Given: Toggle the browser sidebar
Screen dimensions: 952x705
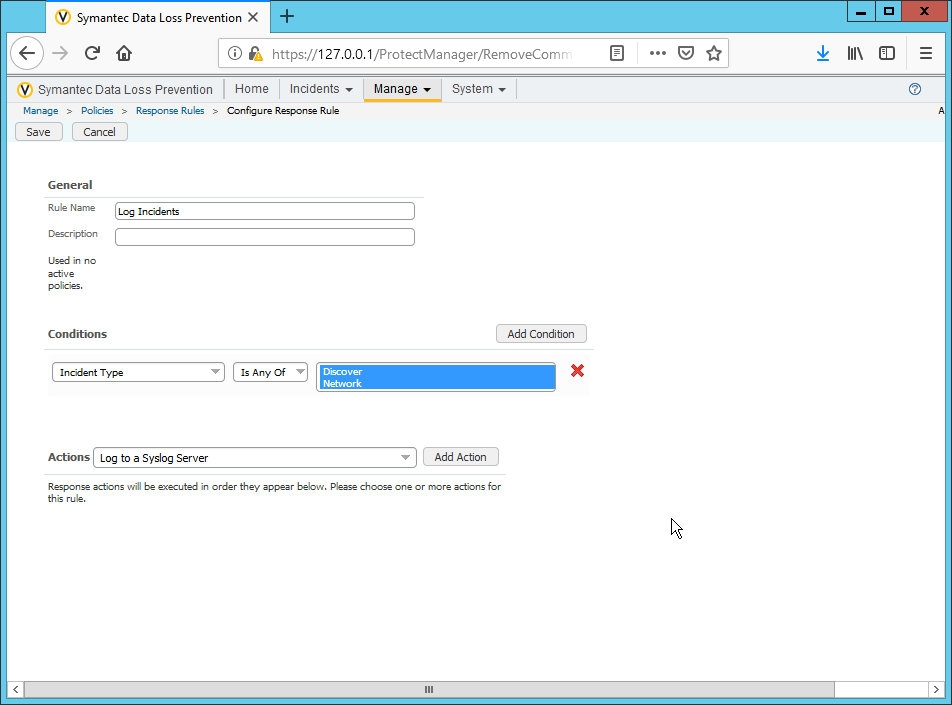Looking at the screenshot, I should [887, 53].
